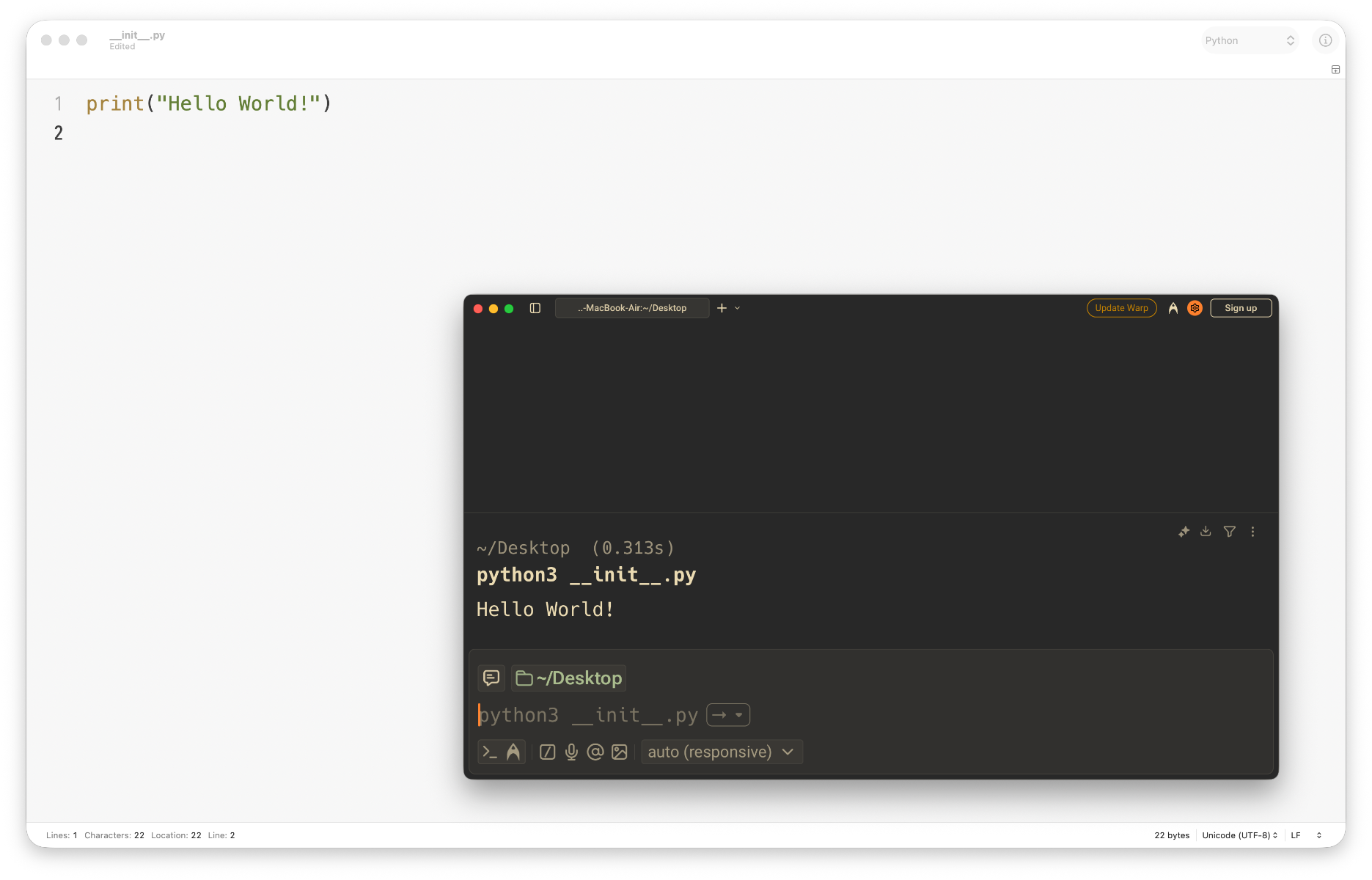
Task: Switch to terminal command input mode
Action: click(x=490, y=752)
